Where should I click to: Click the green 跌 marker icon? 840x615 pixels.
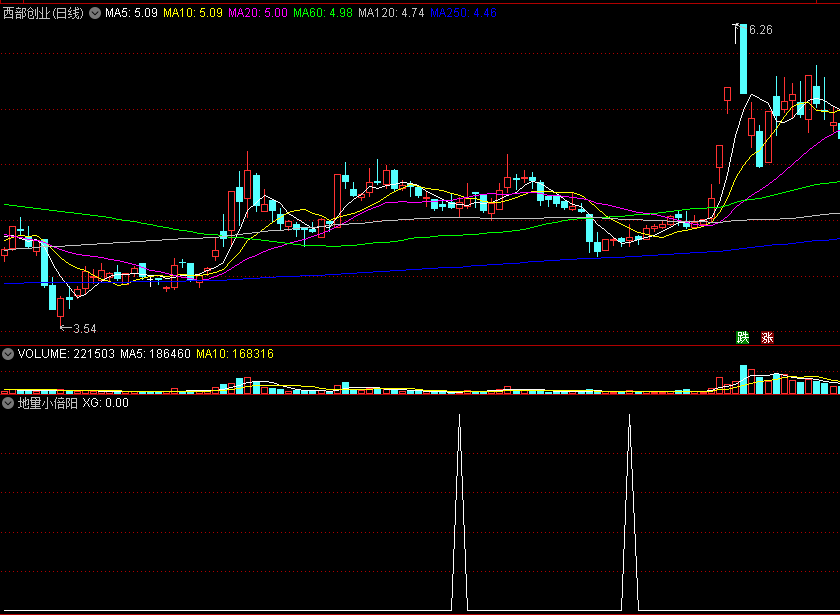[742, 338]
